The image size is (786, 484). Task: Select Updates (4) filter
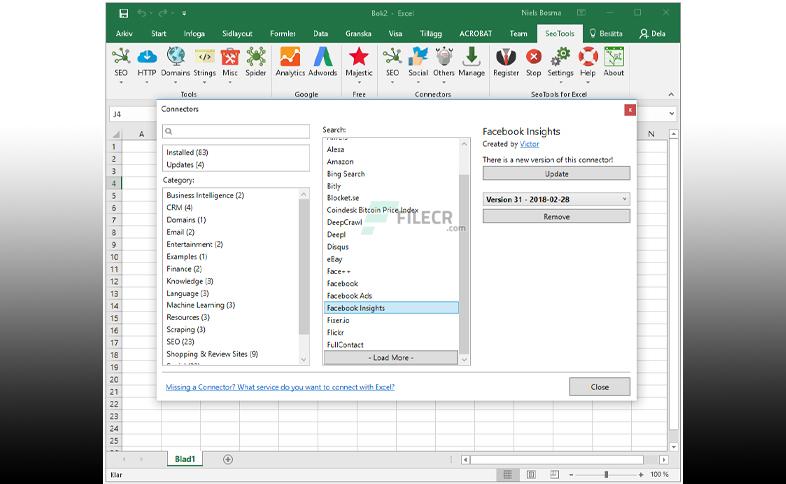pyautogui.click(x=185, y=165)
